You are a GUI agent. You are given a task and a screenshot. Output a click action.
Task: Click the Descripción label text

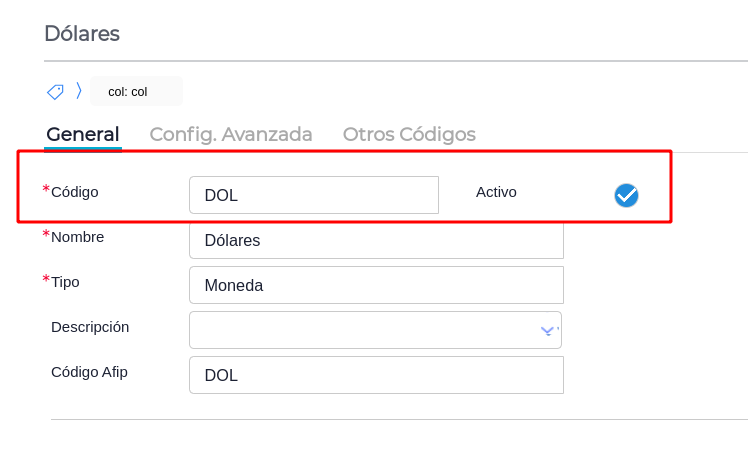coord(90,327)
